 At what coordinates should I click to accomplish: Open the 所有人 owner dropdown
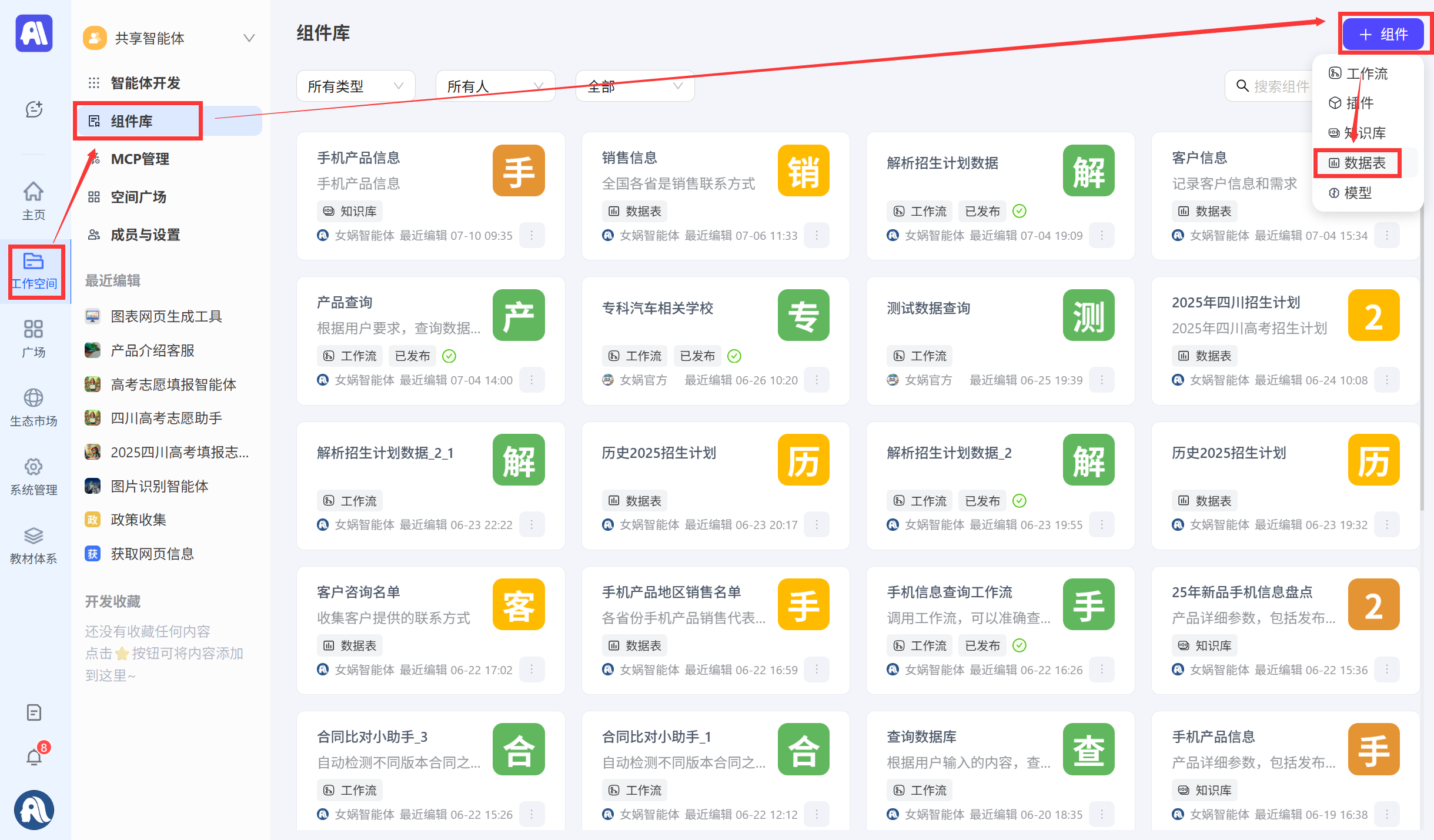click(494, 86)
